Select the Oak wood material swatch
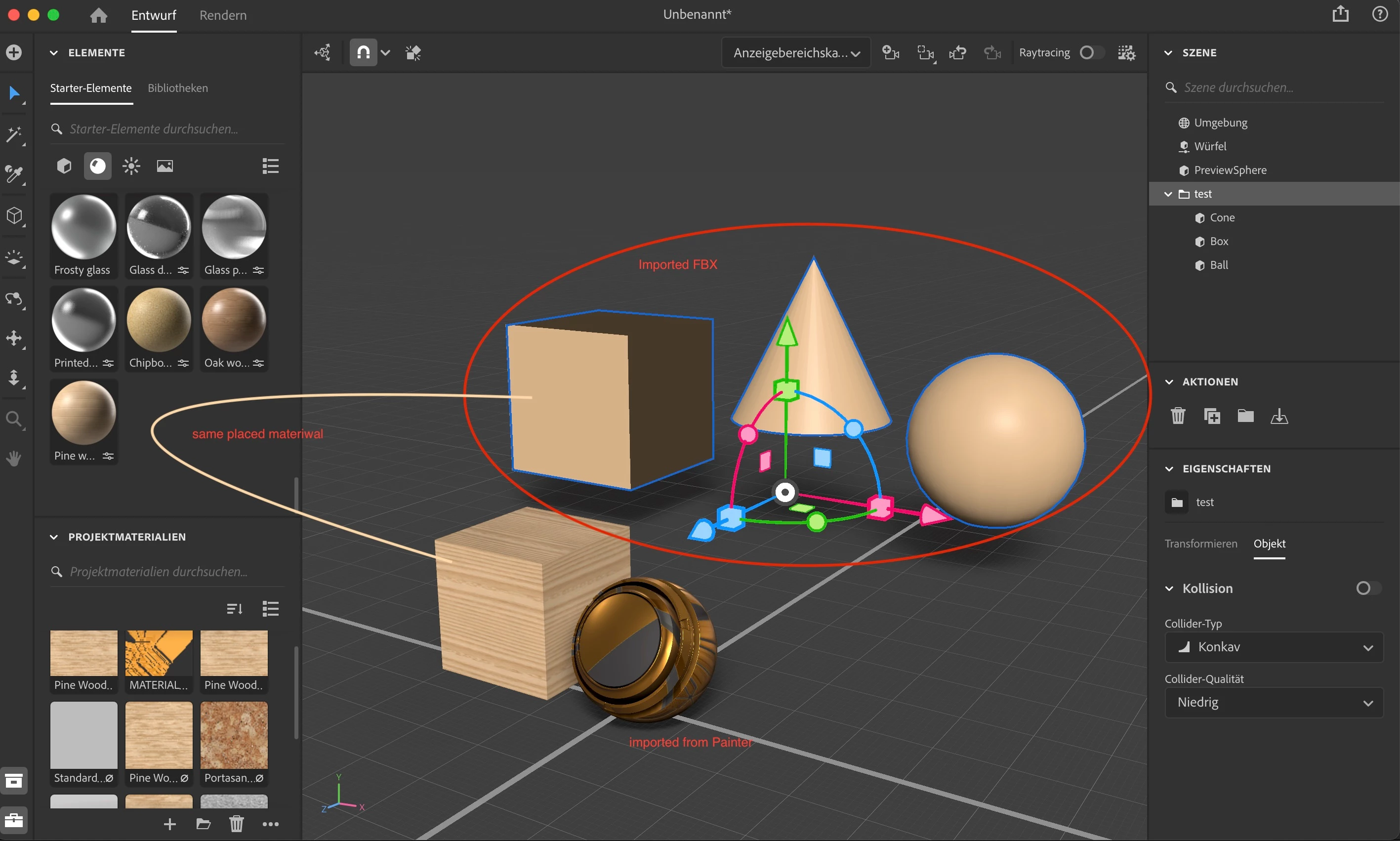The width and height of the screenshot is (1400, 841). click(x=234, y=320)
